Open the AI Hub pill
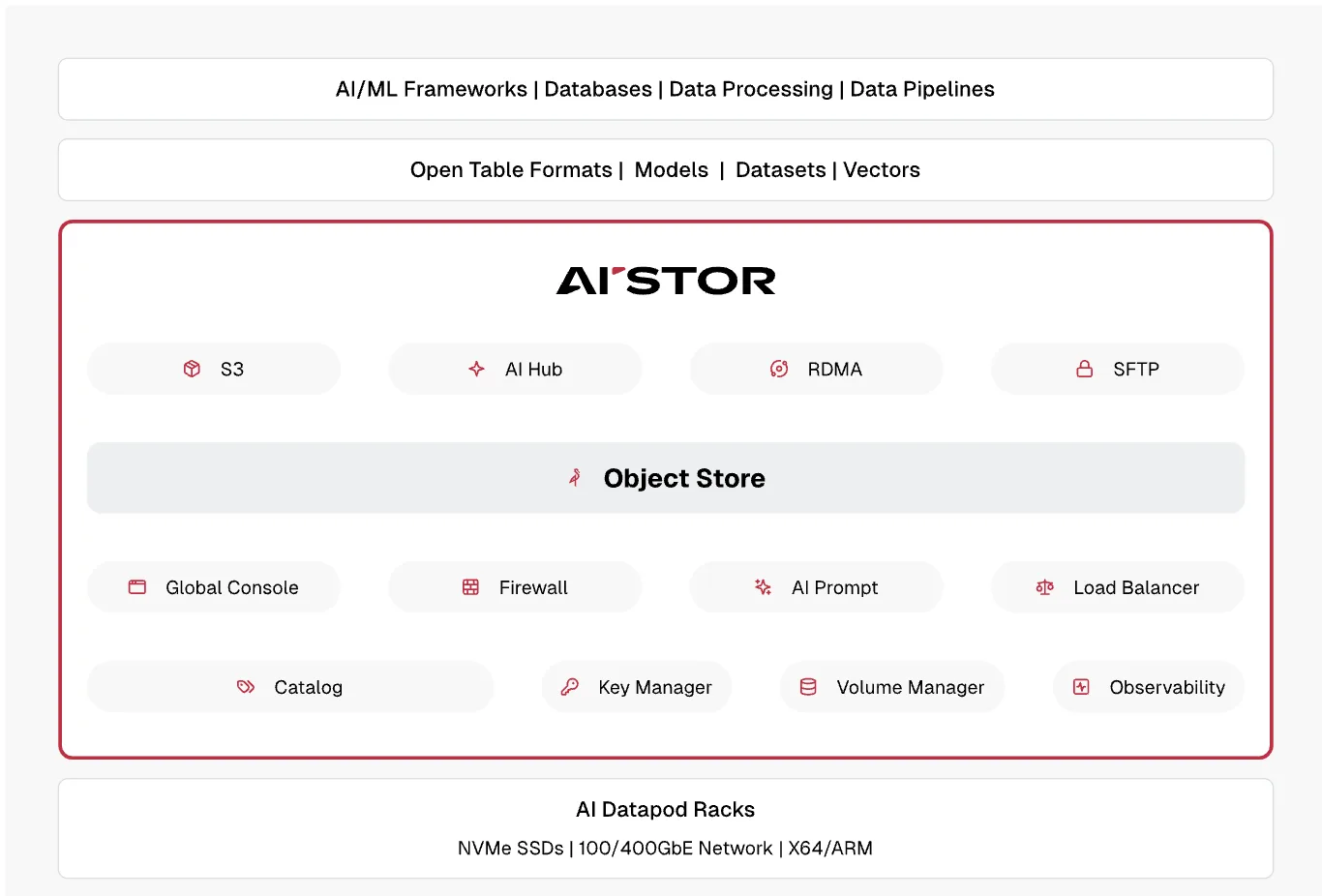 pos(515,369)
